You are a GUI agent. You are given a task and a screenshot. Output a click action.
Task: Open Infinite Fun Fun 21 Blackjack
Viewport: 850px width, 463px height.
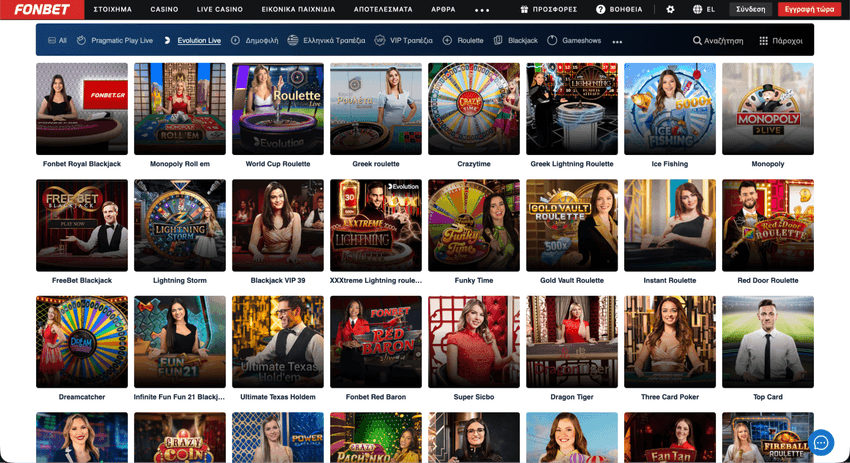click(x=180, y=342)
